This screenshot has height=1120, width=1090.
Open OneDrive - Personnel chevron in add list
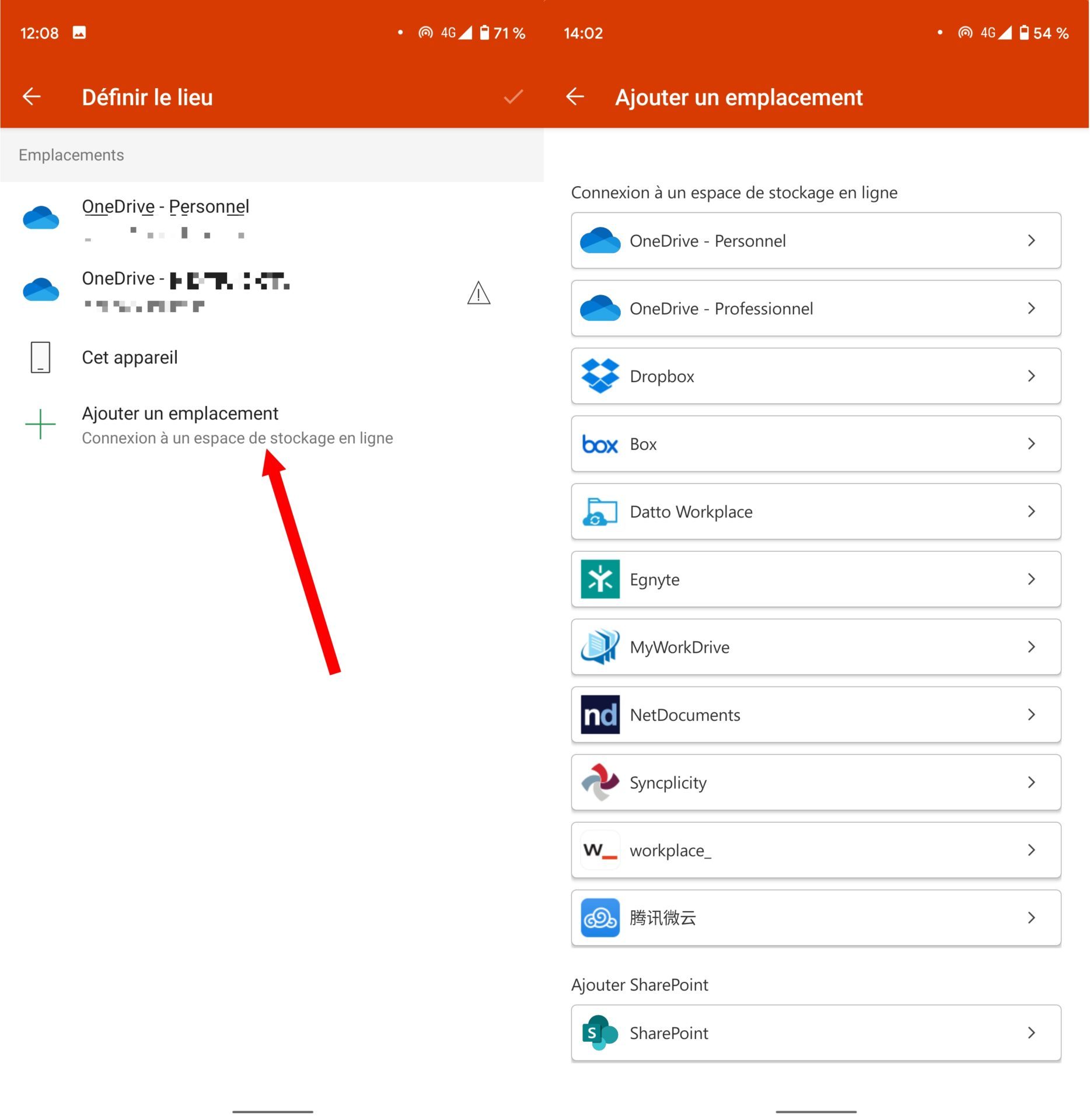point(1031,240)
